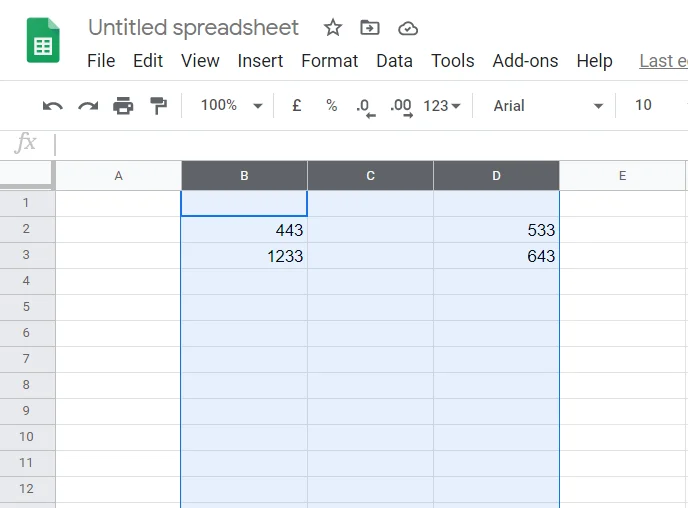The height and width of the screenshot is (508, 688).
Task: Click the Google Sheets home logo
Action: pyautogui.click(x=43, y=43)
